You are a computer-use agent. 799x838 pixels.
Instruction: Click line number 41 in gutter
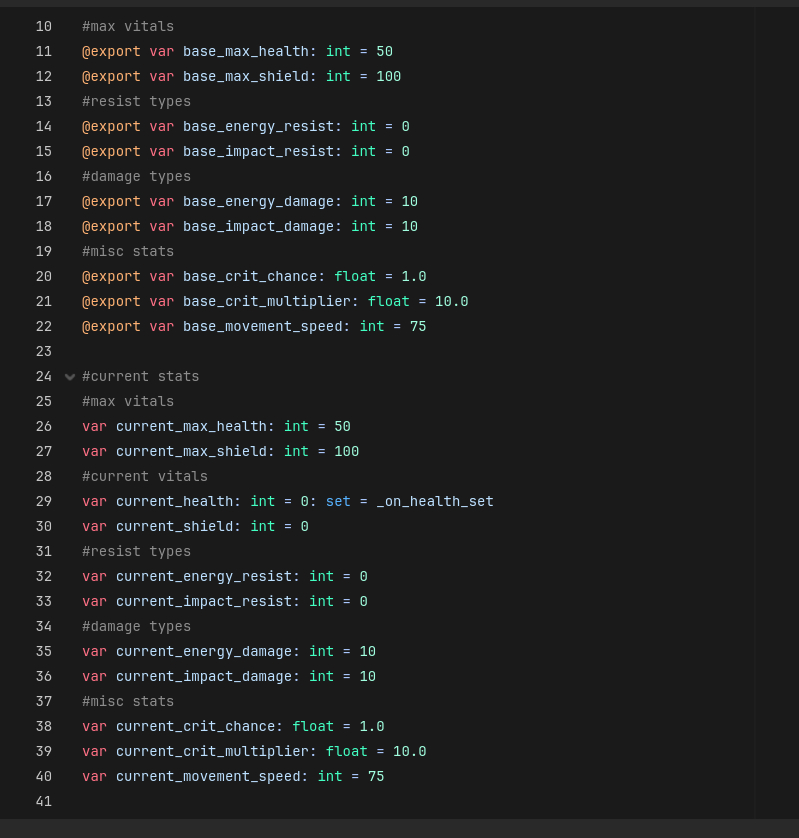pos(43,801)
